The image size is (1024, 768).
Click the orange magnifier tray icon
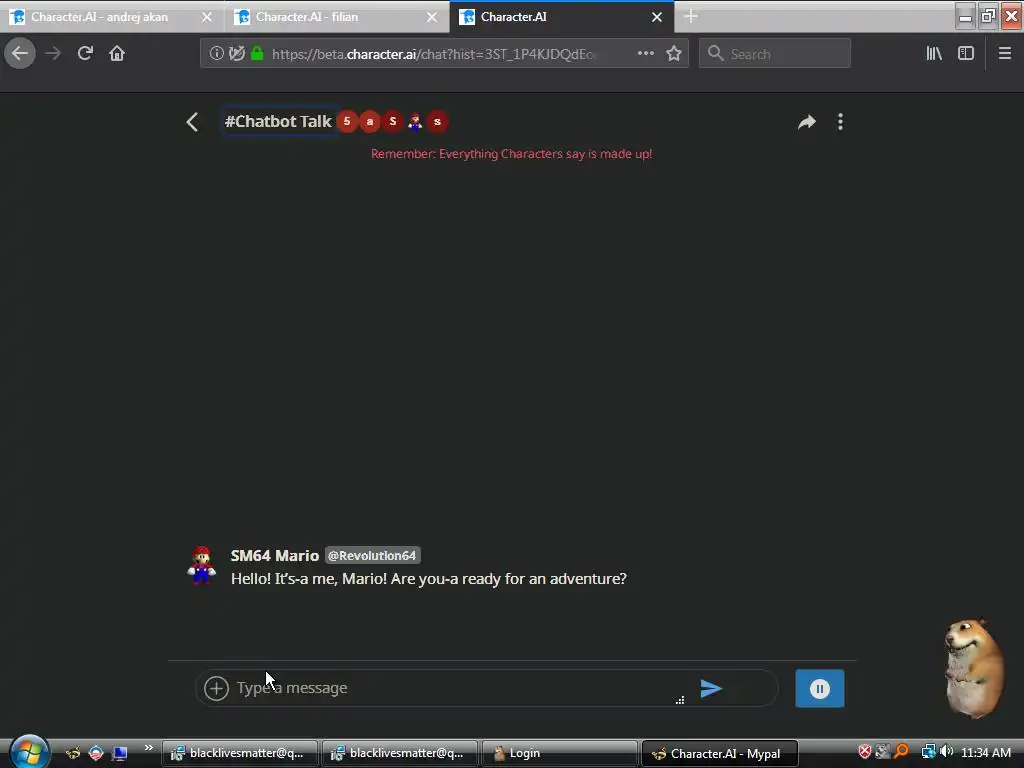tap(901, 752)
